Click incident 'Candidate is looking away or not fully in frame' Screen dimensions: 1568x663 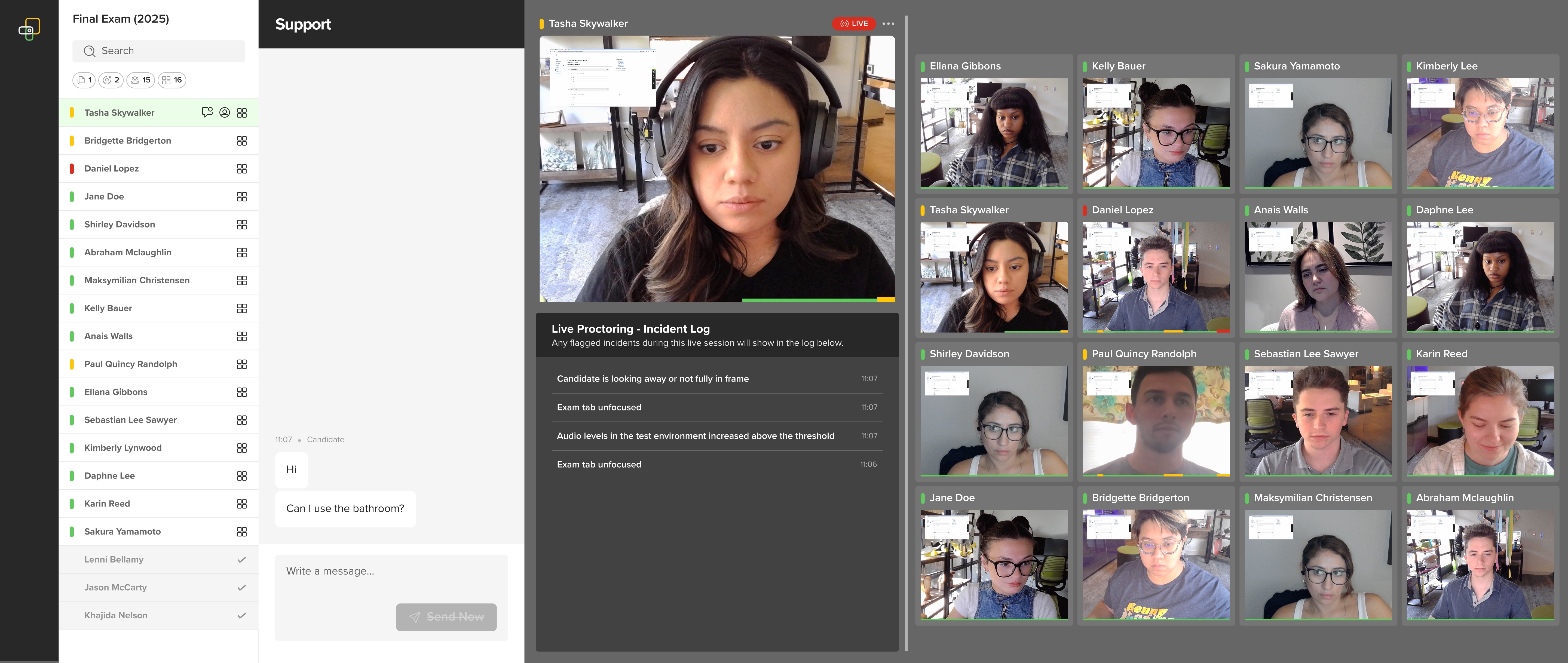pos(717,379)
